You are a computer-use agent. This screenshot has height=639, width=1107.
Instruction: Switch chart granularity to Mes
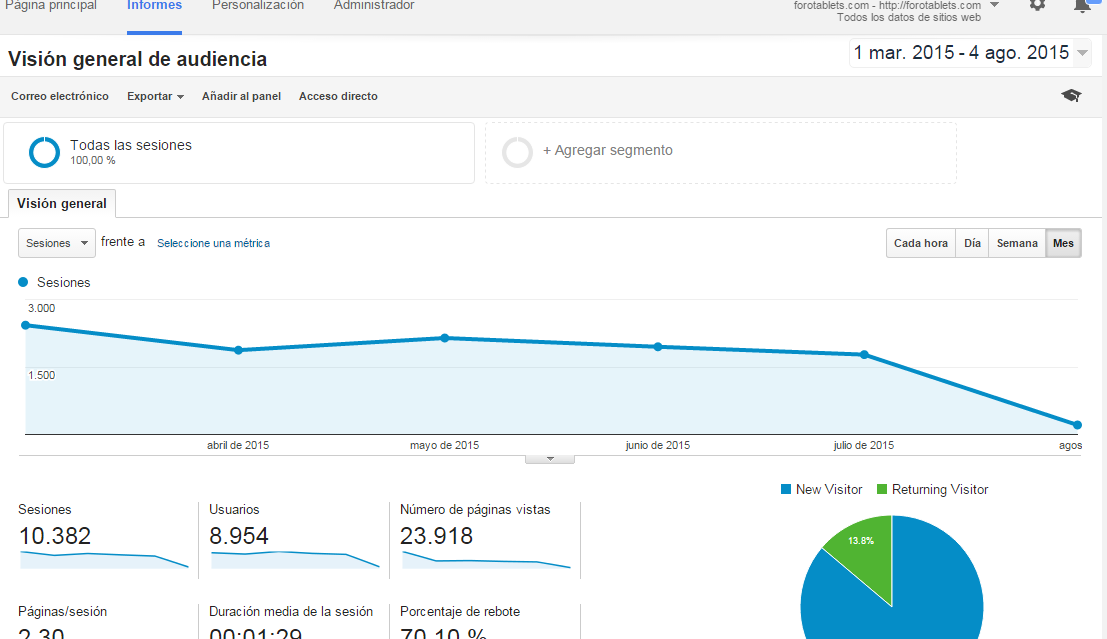[x=1063, y=243]
